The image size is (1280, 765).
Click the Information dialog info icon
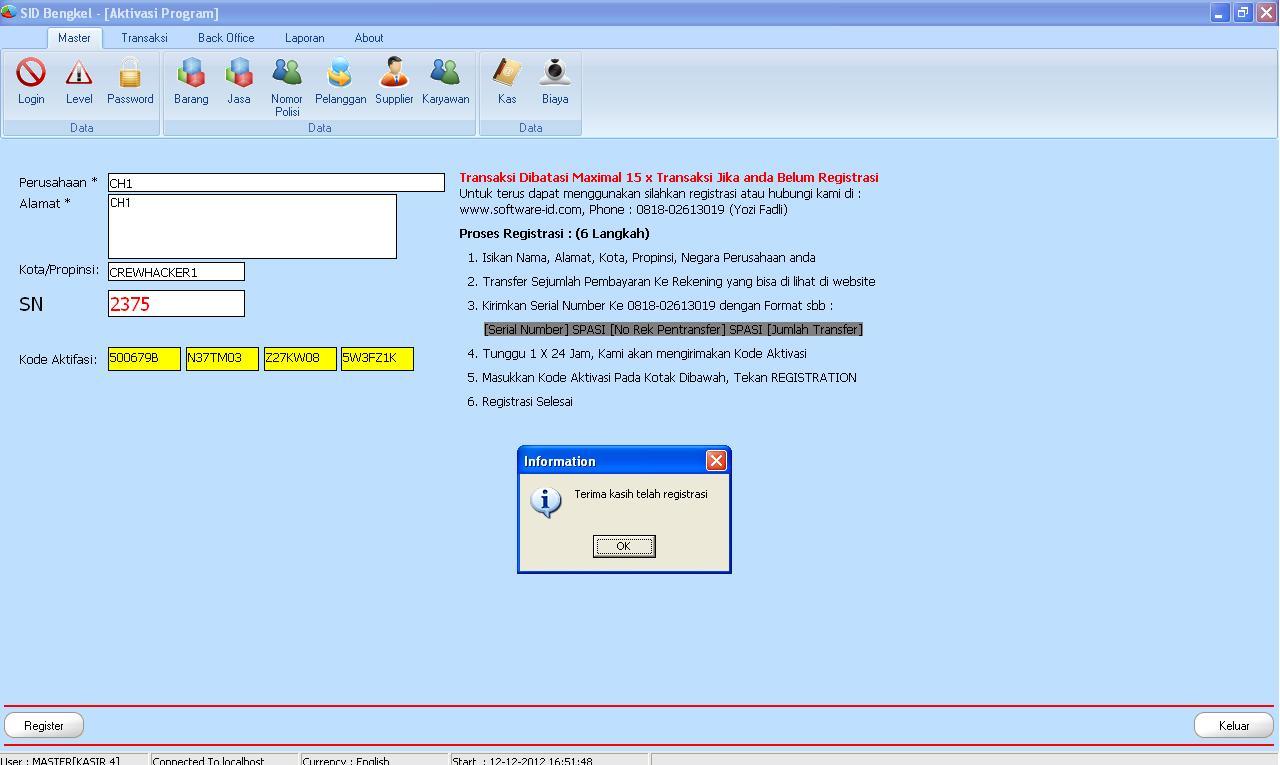pyautogui.click(x=545, y=501)
